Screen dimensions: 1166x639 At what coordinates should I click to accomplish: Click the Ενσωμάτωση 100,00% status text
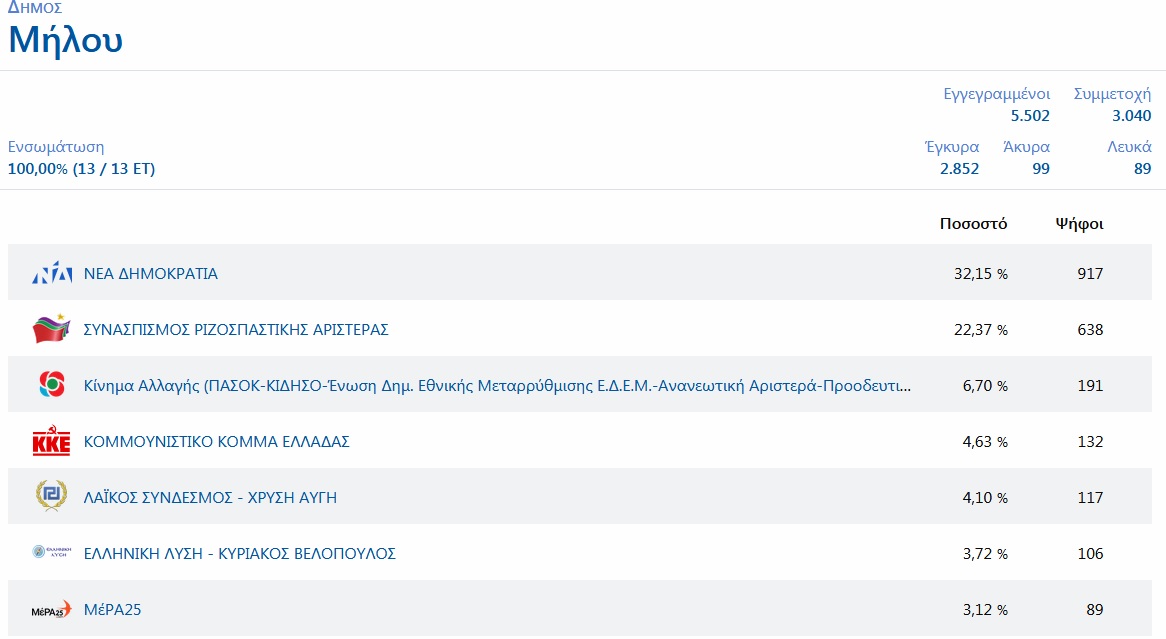pos(81,169)
